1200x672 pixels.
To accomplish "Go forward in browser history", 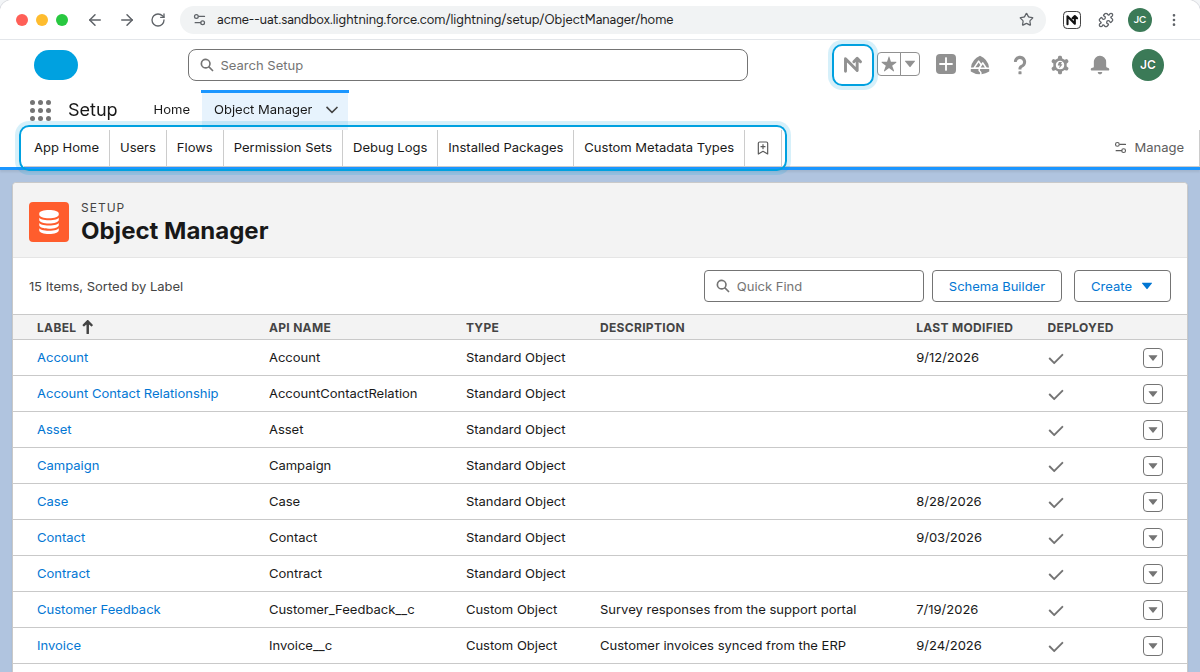I will (126, 20).
